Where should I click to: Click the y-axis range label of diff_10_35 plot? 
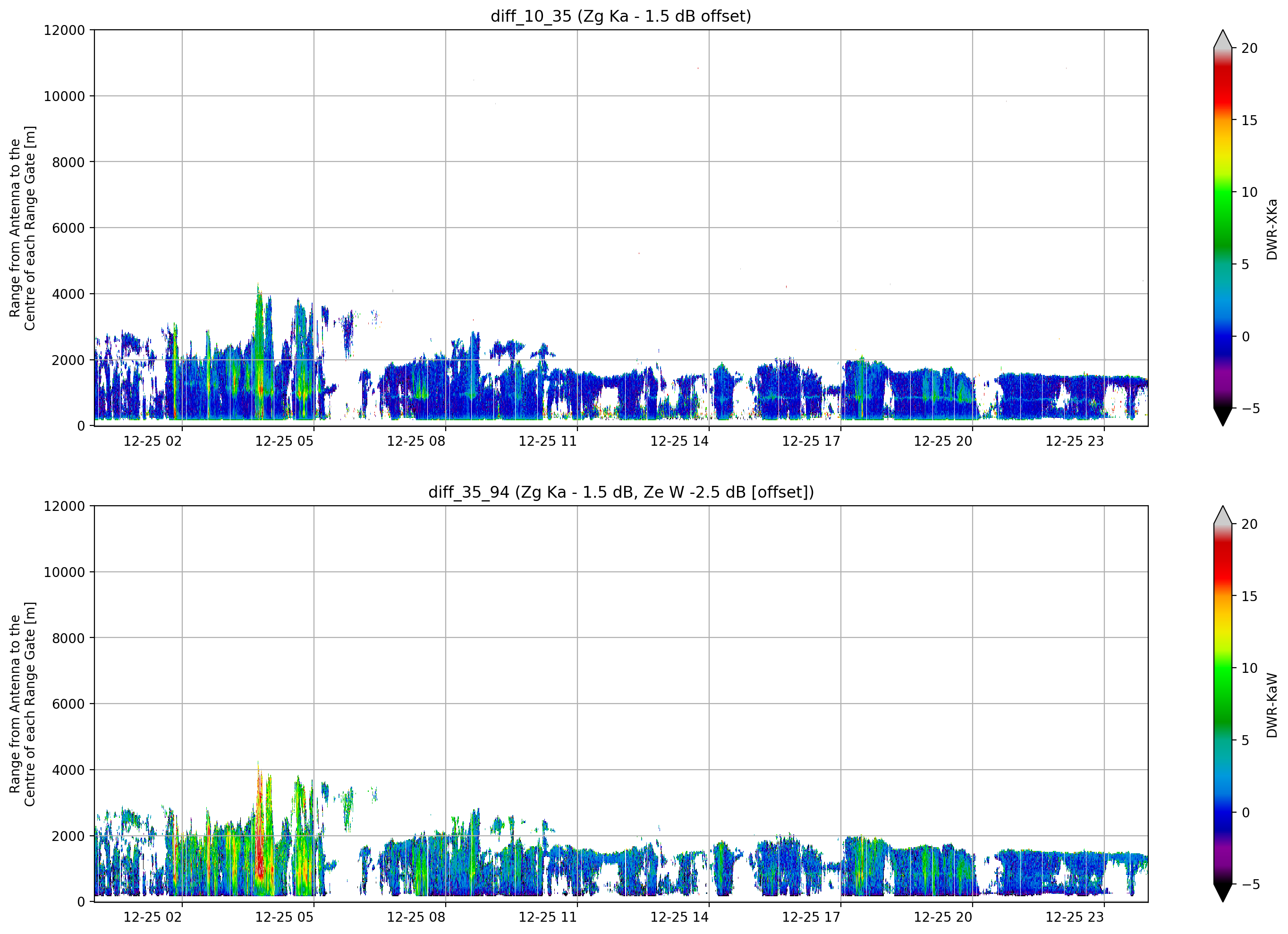[23, 228]
